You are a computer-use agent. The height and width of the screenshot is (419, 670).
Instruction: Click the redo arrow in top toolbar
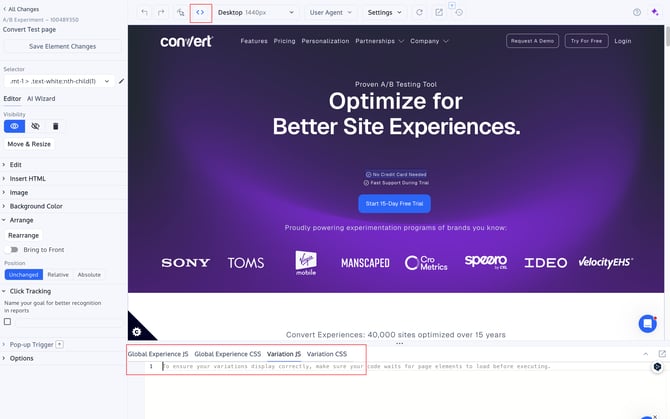[x=161, y=12]
